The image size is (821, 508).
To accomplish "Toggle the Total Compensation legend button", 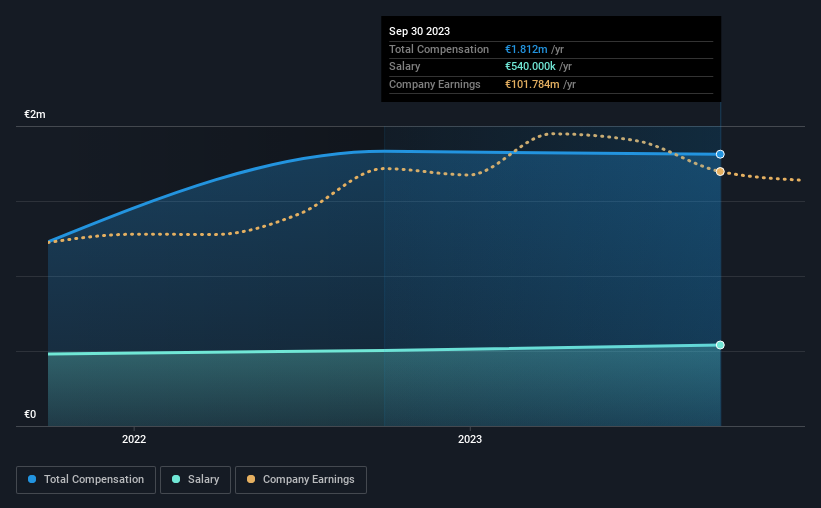I will click(86, 480).
